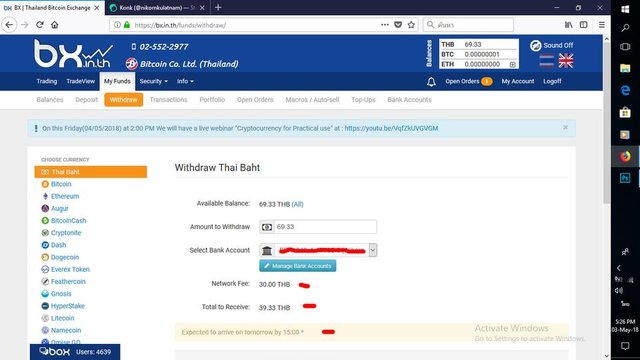Switch to Balances sub-tab
The width and height of the screenshot is (640, 360).
50,100
